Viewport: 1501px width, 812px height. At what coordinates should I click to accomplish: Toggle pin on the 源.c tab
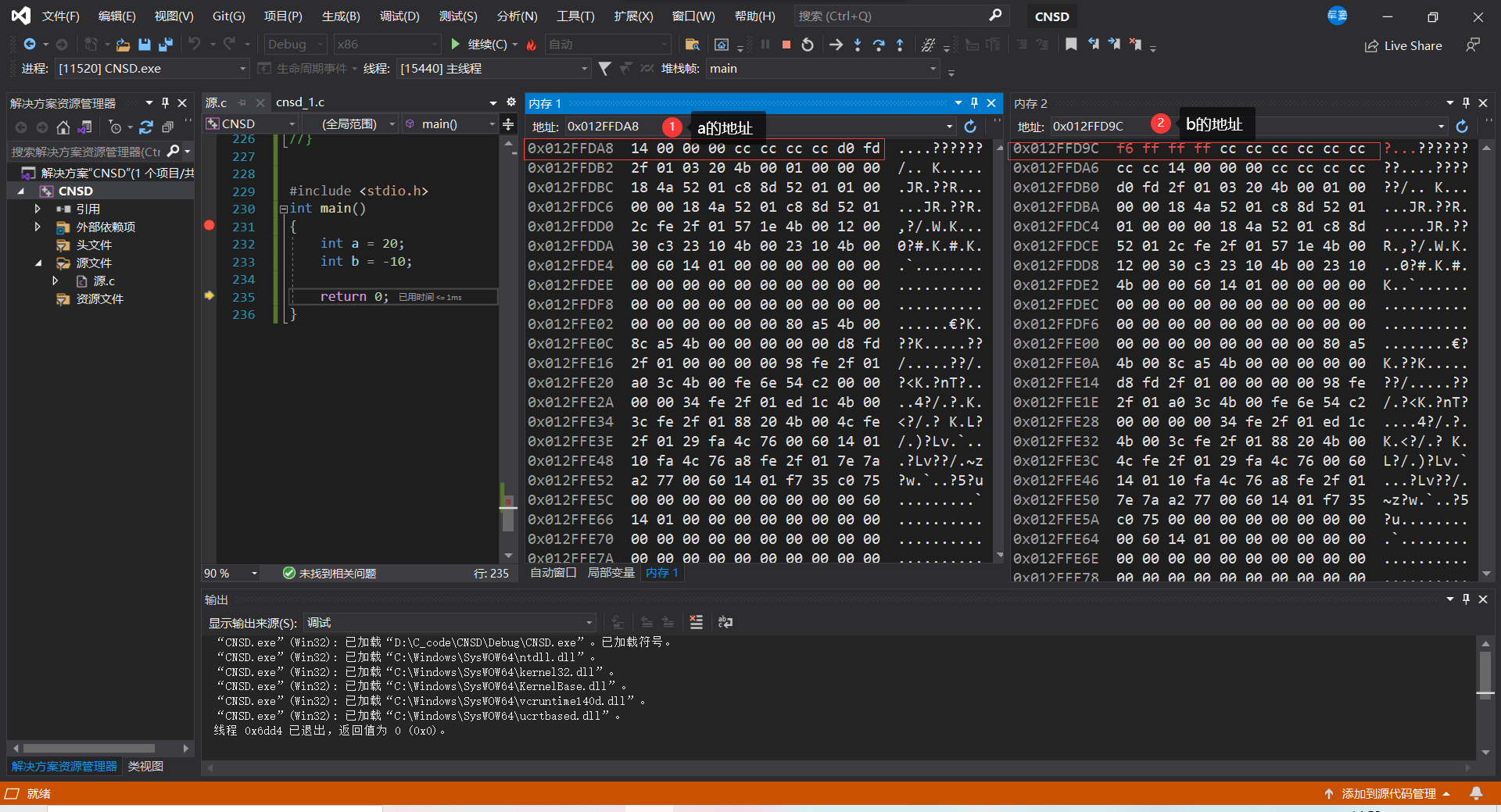coord(242,103)
